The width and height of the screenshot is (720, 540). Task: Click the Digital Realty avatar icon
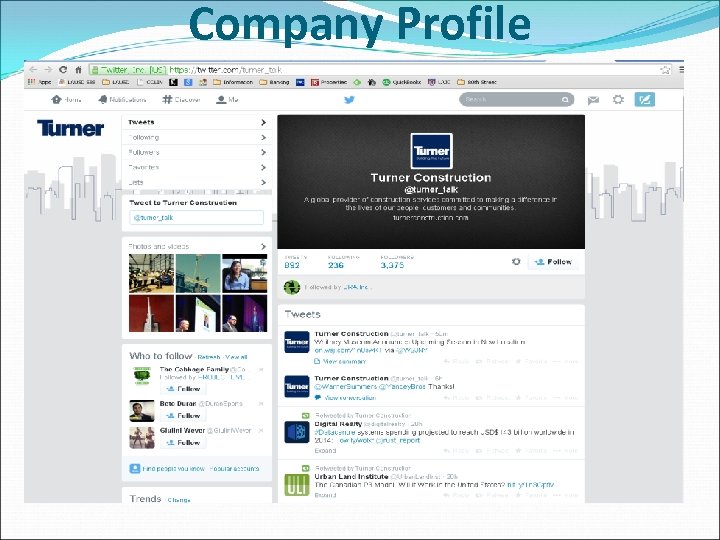point(297,432)
